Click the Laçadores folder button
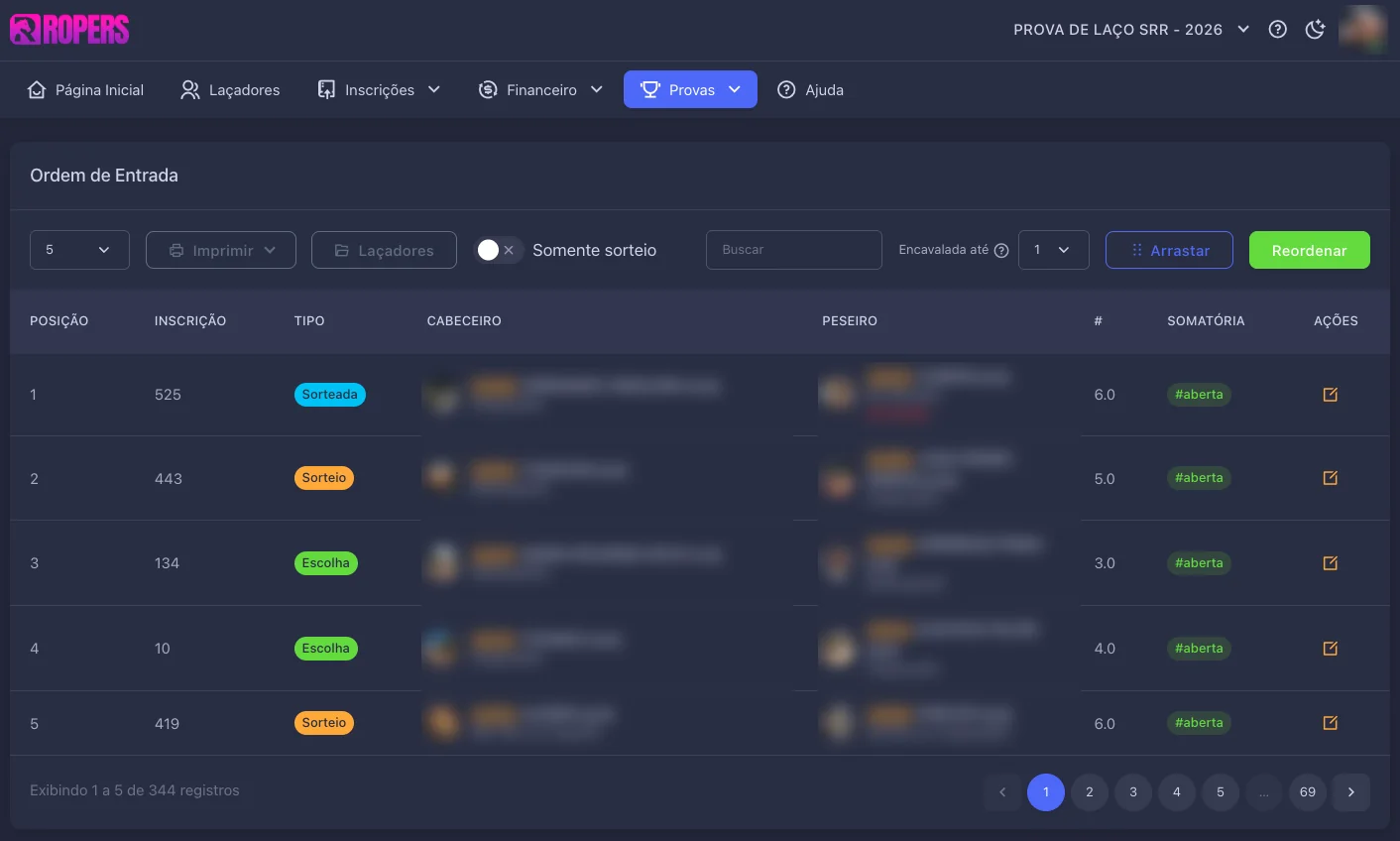The width and height of the screenshot is (1400, 841). (384, 250)
